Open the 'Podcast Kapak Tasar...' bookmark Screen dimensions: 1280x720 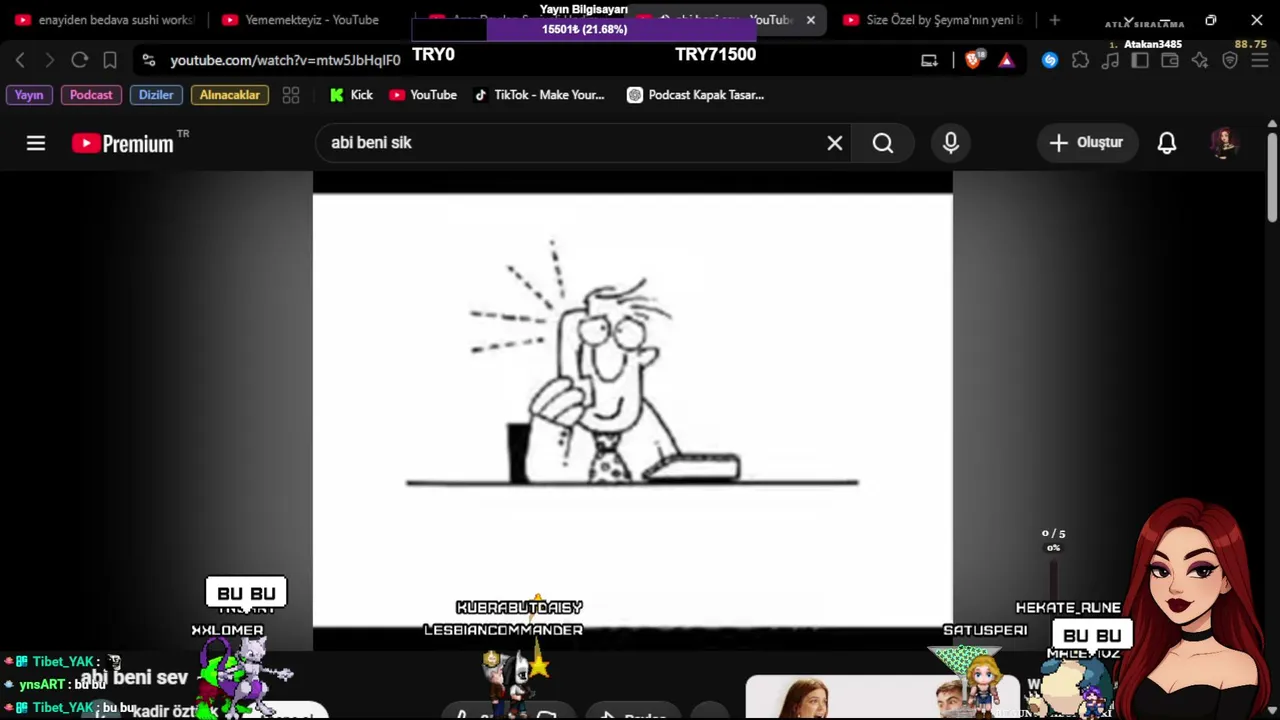tap(695, 95)
